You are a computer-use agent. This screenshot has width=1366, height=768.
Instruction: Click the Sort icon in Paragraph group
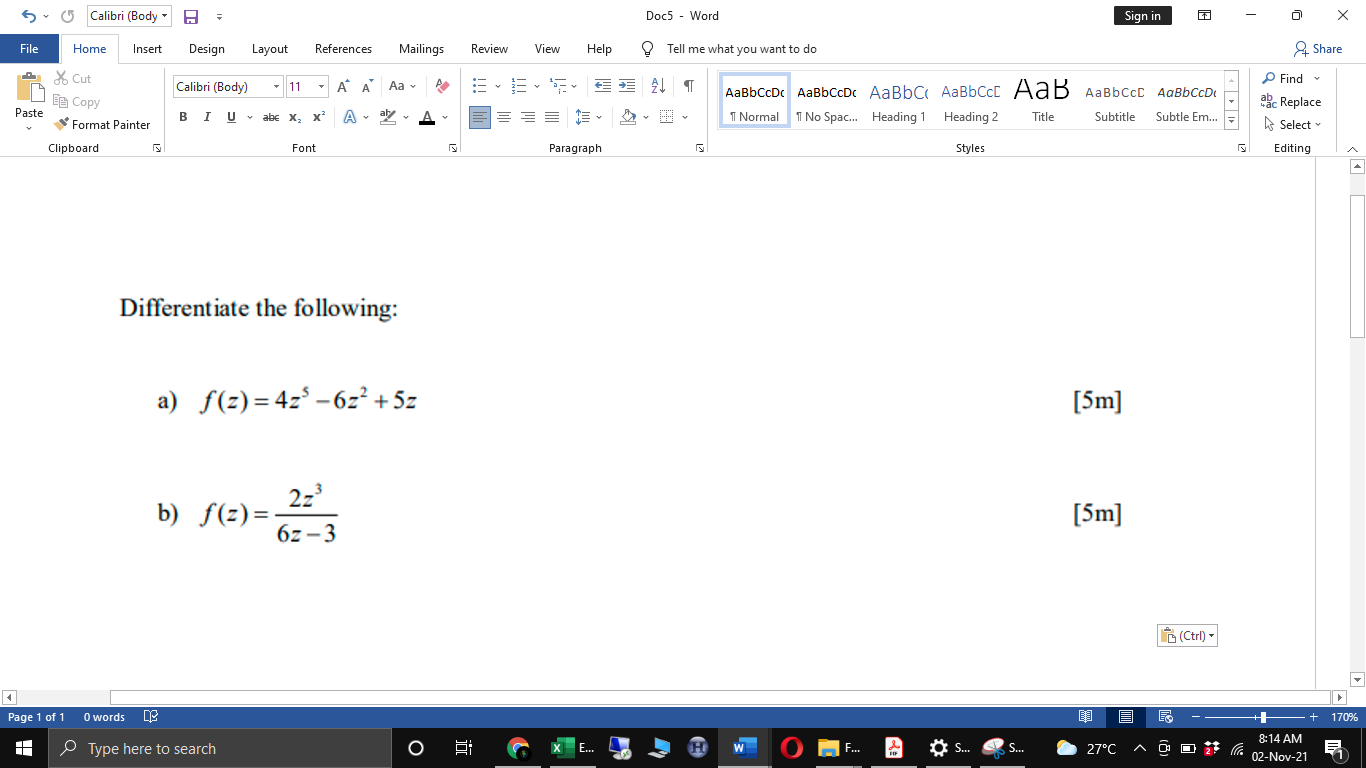pos(657,86)
